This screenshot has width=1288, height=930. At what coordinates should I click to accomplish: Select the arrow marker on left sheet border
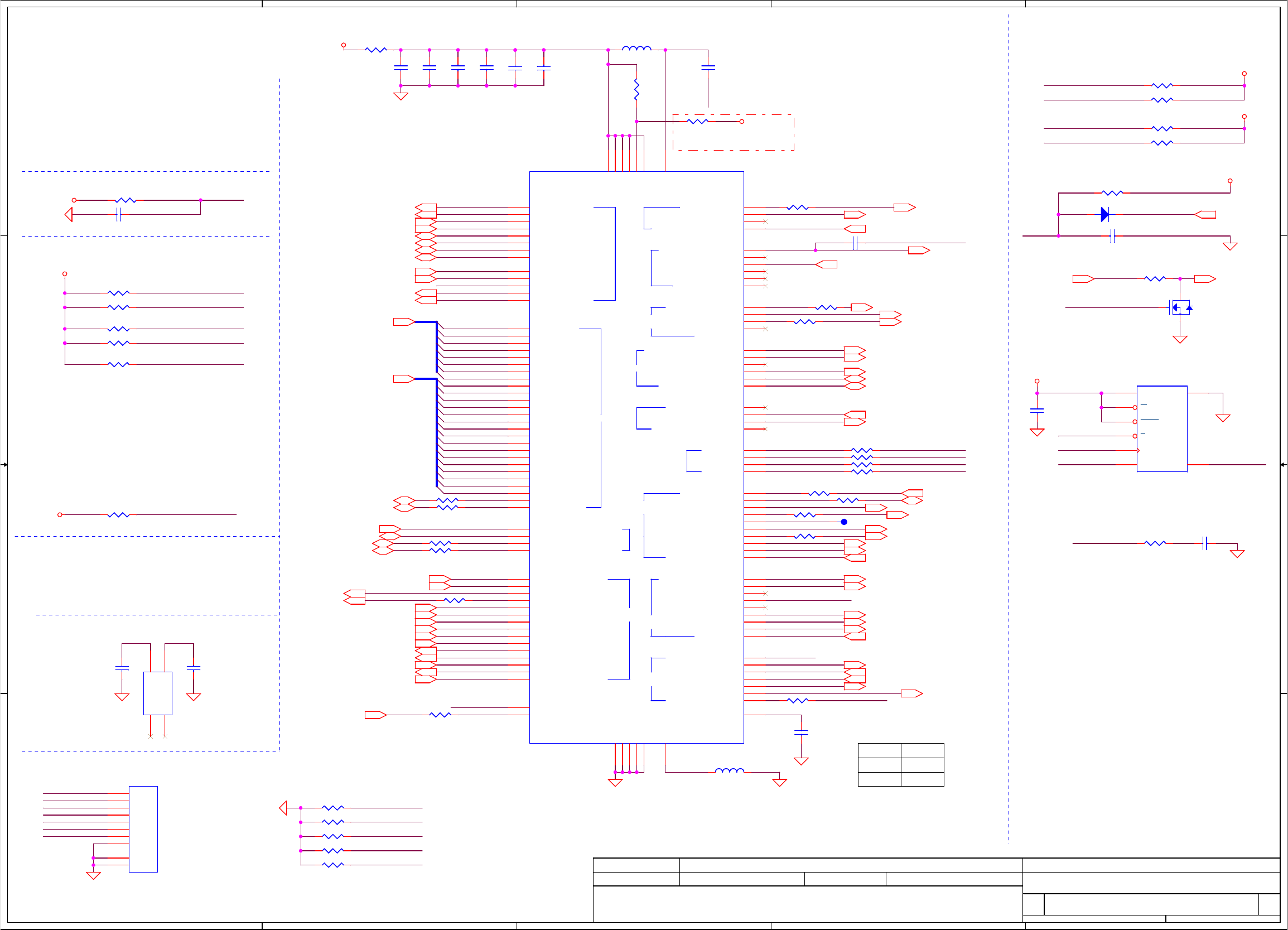tap(4, 465)
